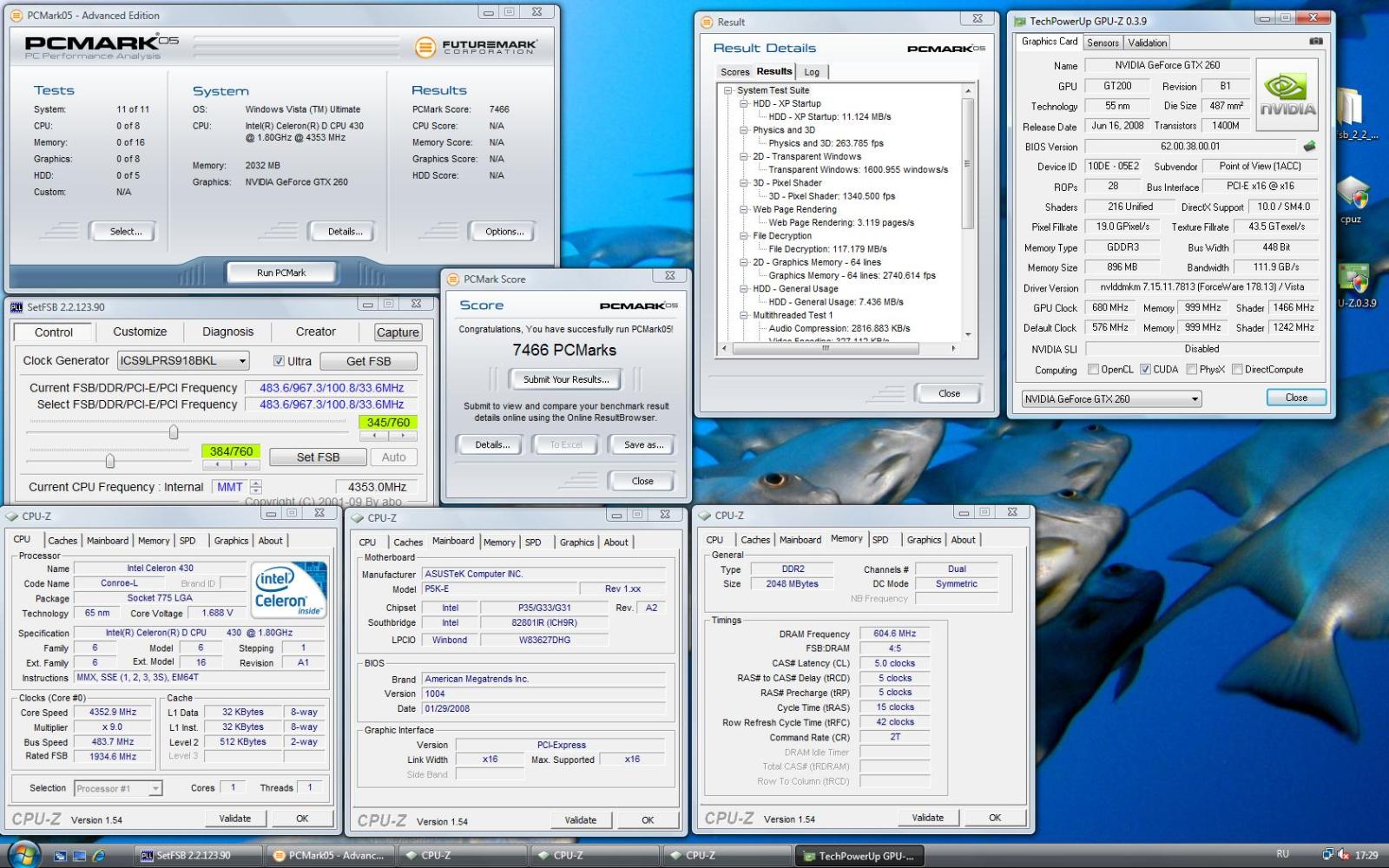The image size is (1389, 868).
Task: Click the PCMark05 title bar icon
Action: (x=16, y=16)
